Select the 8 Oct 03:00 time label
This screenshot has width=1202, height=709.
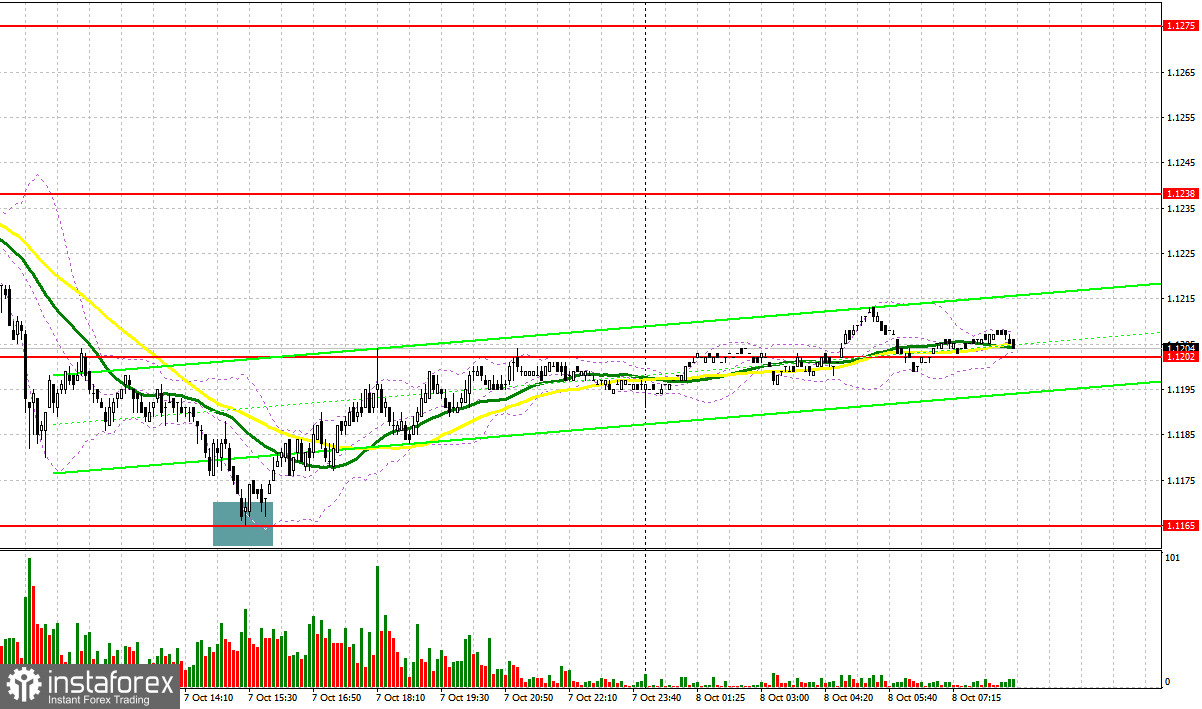point(783,696)
